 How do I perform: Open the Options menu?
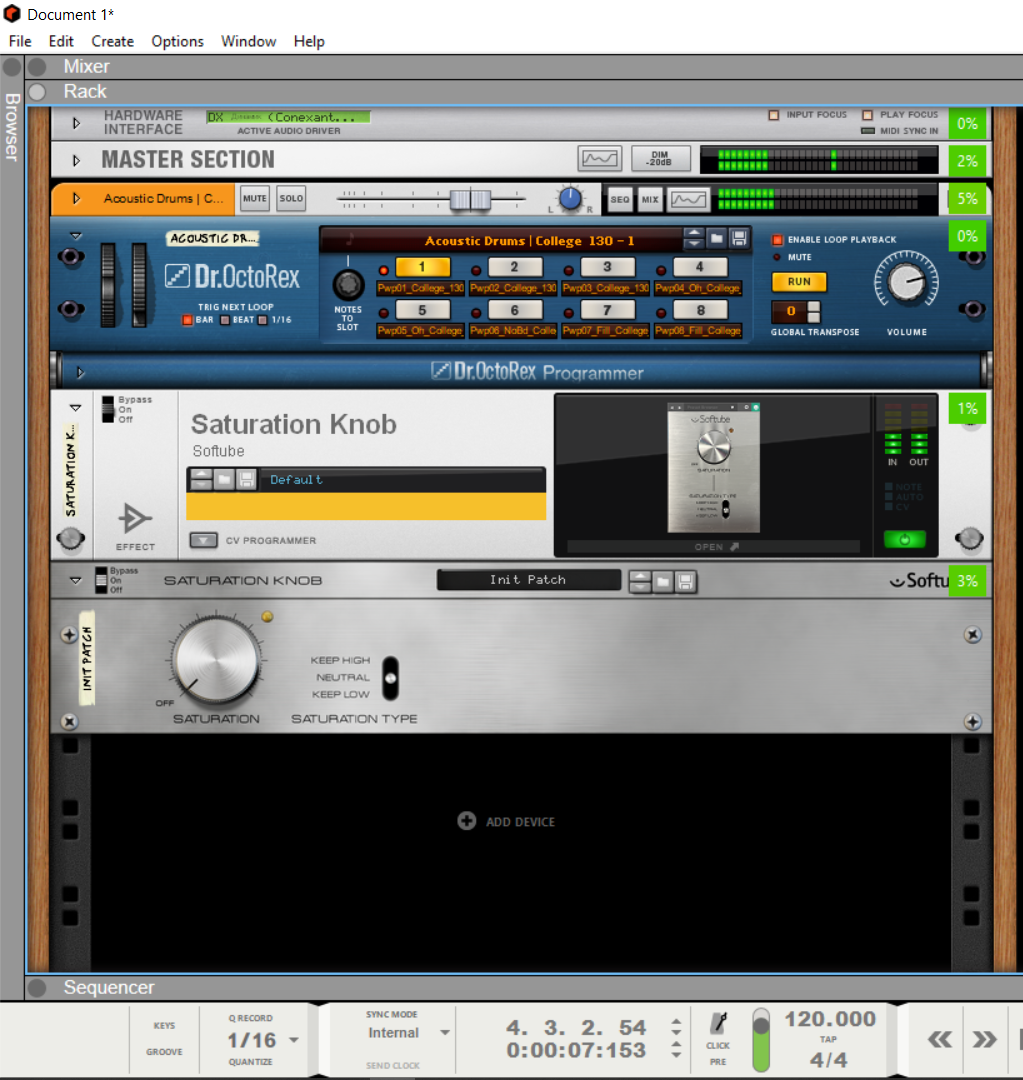[x=177, y=41]
